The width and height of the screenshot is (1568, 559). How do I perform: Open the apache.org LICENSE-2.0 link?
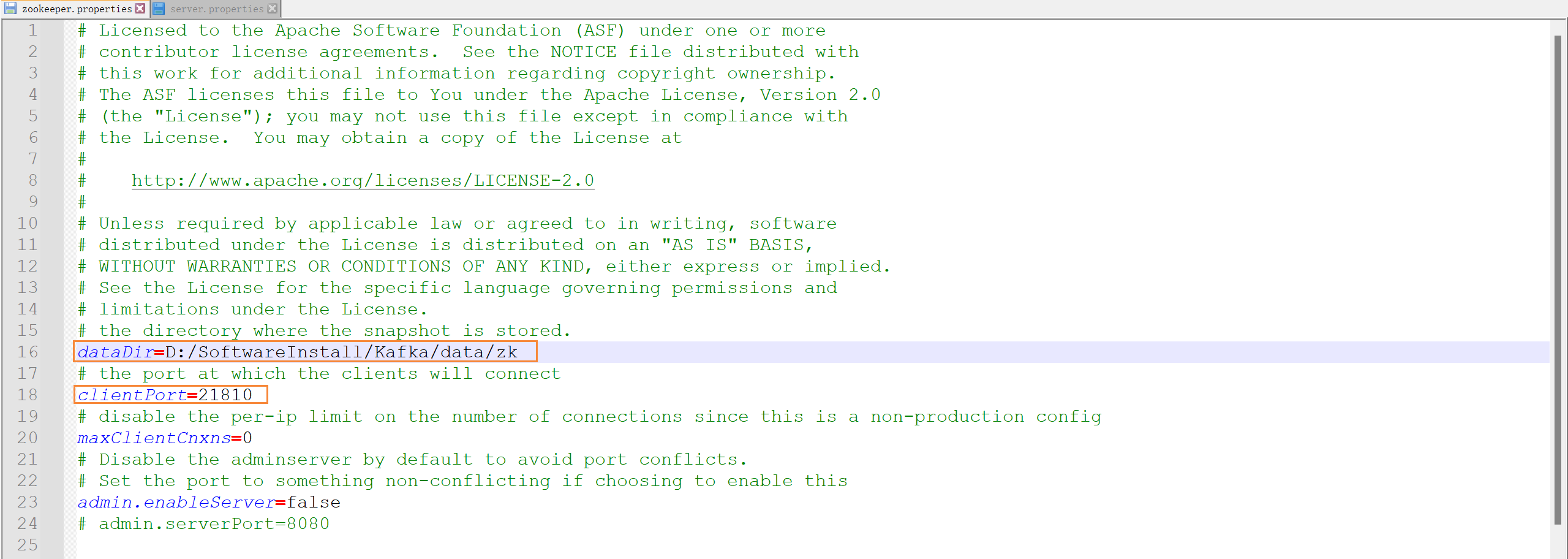point(363,180)
